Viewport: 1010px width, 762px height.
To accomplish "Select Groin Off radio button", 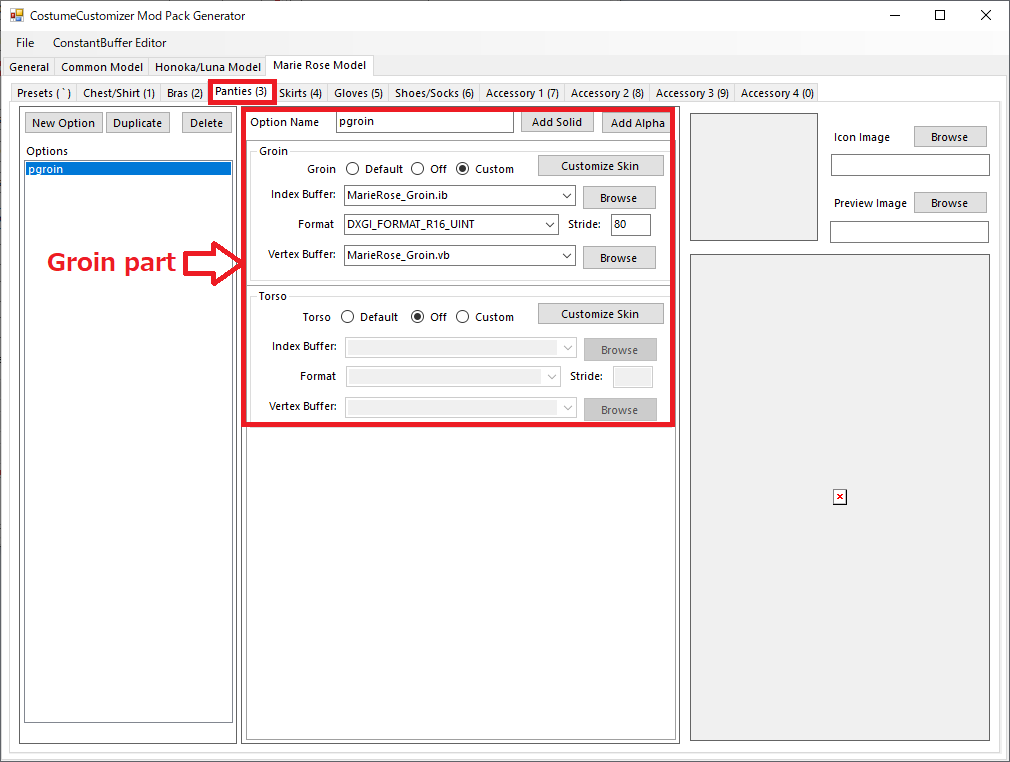I will point(417,169).
